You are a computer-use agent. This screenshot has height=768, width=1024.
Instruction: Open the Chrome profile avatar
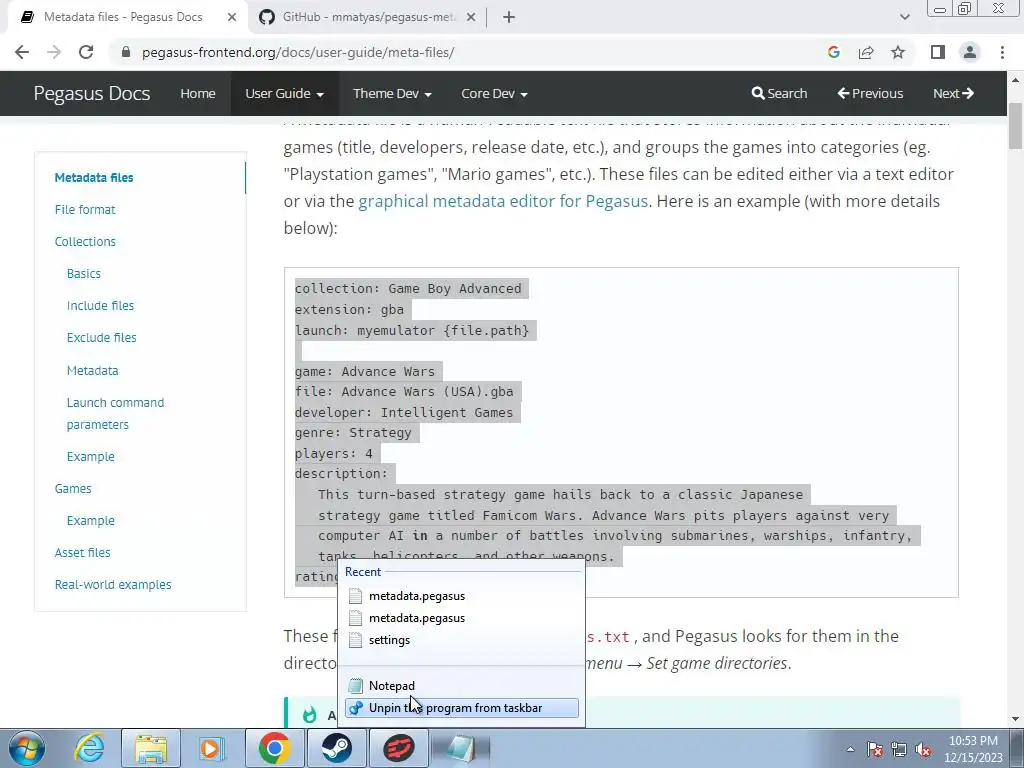click(970, 52)
